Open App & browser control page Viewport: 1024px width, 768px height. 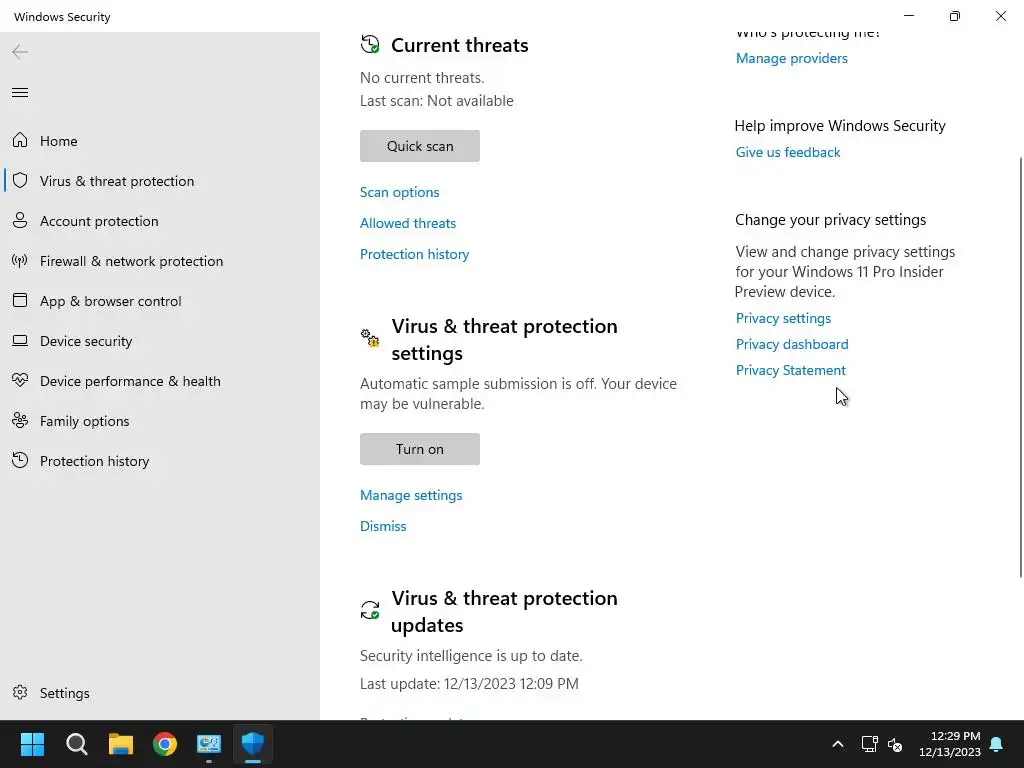coord(110,301)
